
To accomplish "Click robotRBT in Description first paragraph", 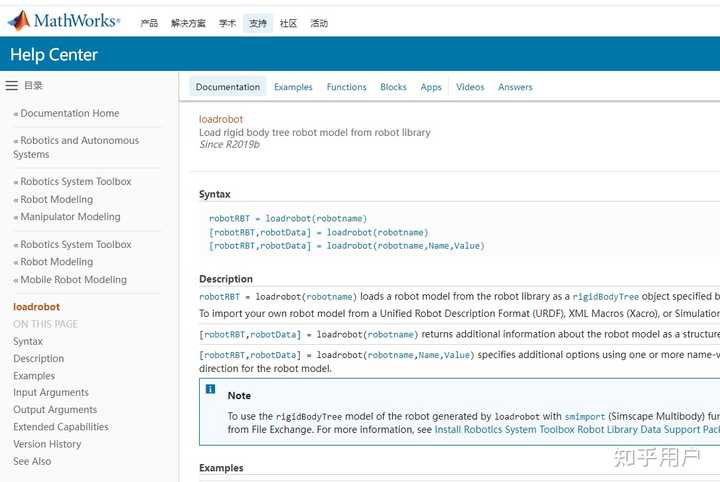I will pyautogui.click(x=219, y=297).
